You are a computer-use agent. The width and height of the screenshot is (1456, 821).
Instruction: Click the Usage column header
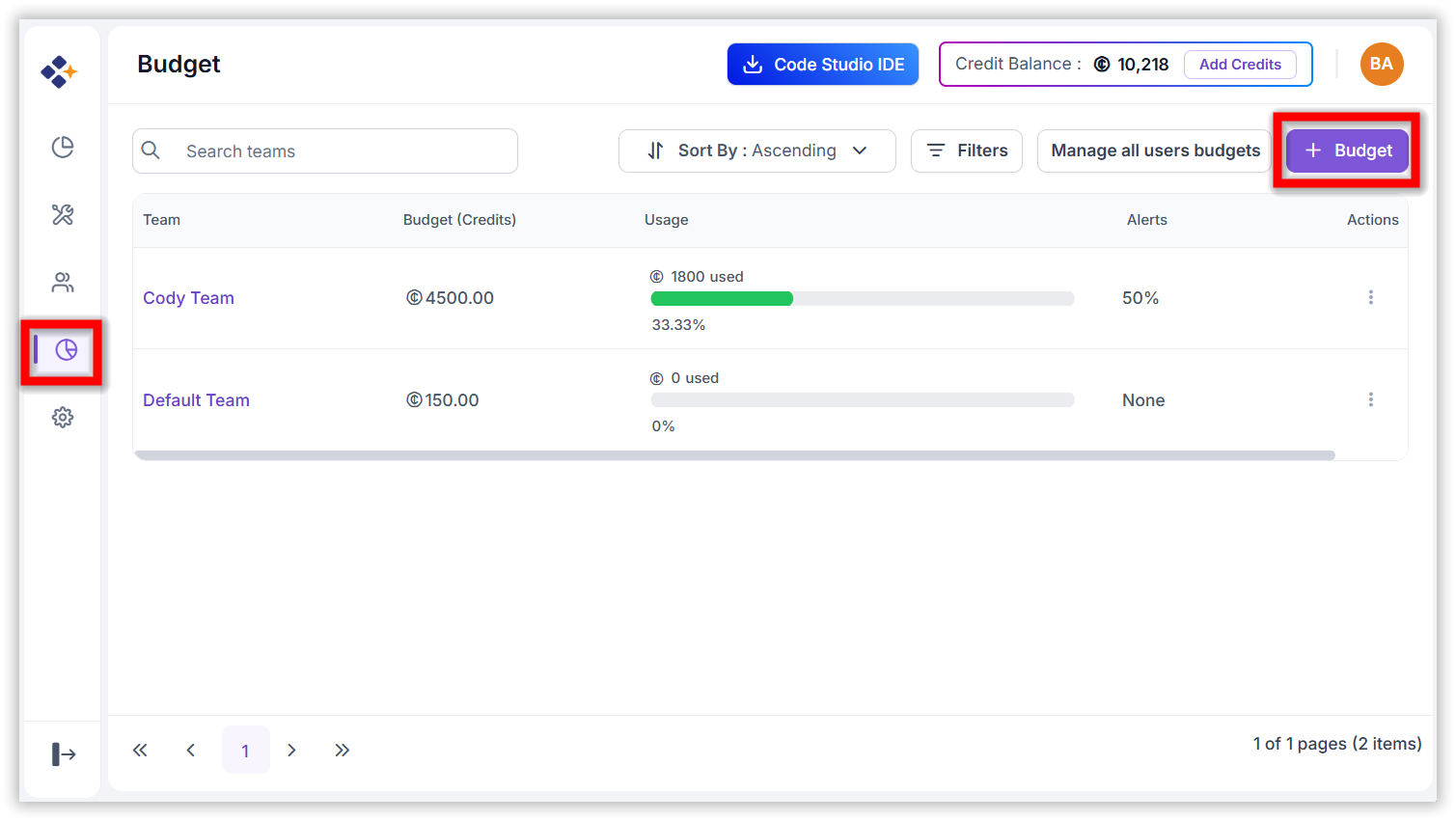(x=666, y=220)
